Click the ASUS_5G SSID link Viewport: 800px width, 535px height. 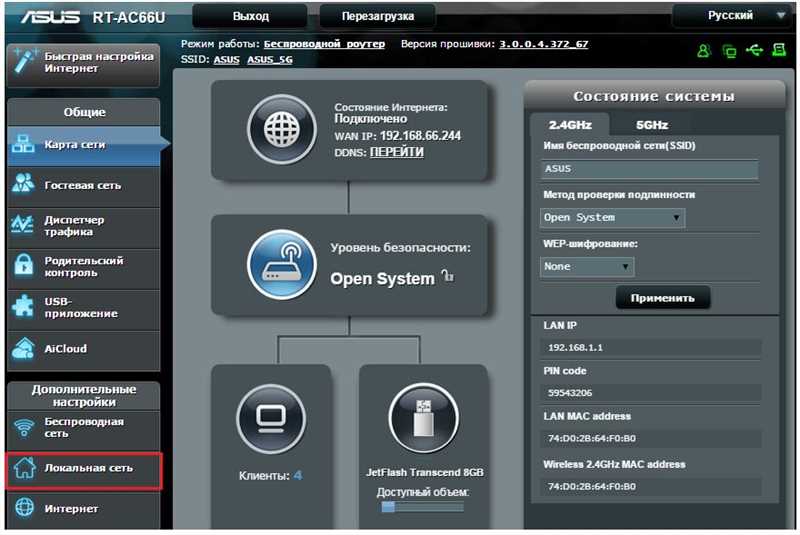[270, 60]
